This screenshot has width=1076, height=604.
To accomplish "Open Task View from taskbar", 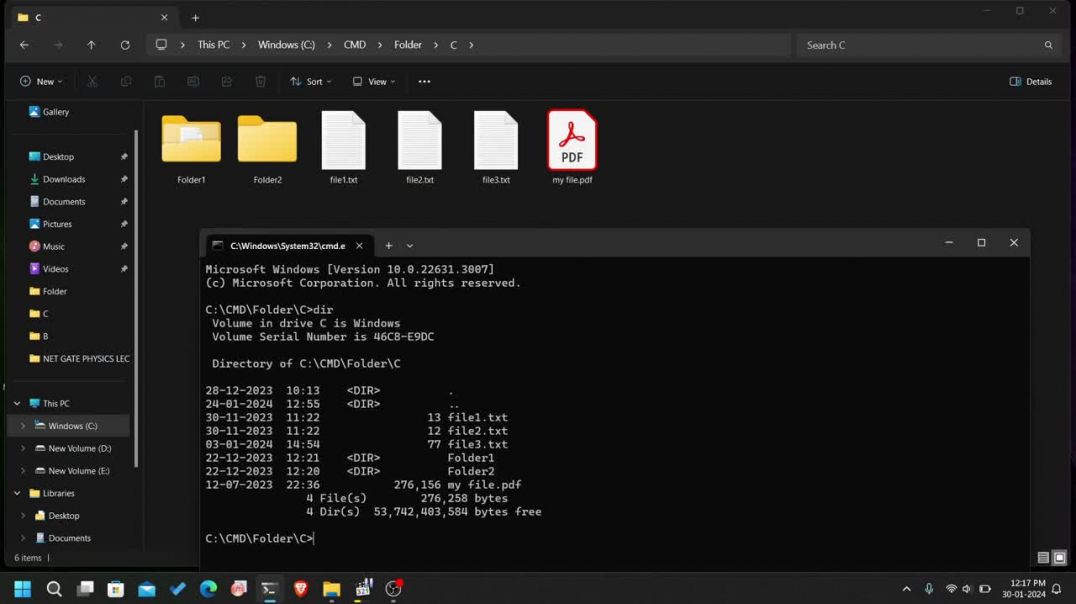I will click(85, 589).
